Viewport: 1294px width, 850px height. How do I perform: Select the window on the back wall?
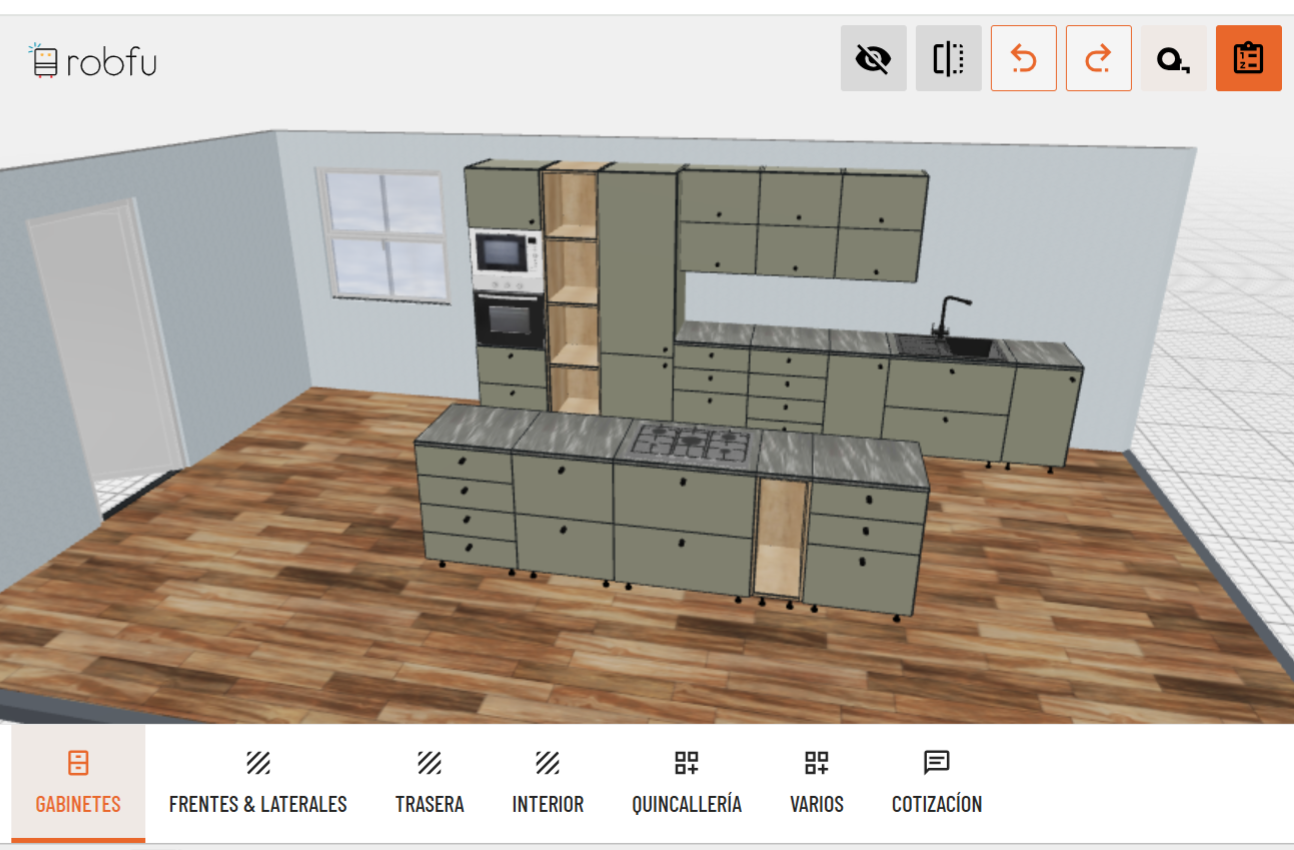385,235
